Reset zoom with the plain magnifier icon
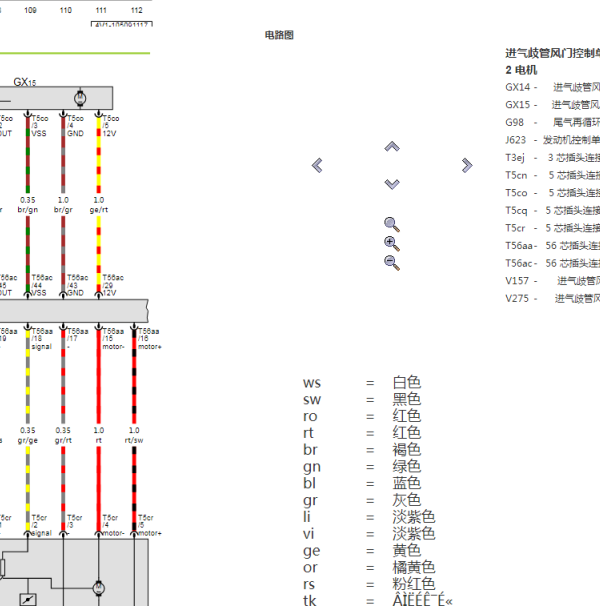This screenshot has height=606, width=600. [x=392, y=225]
